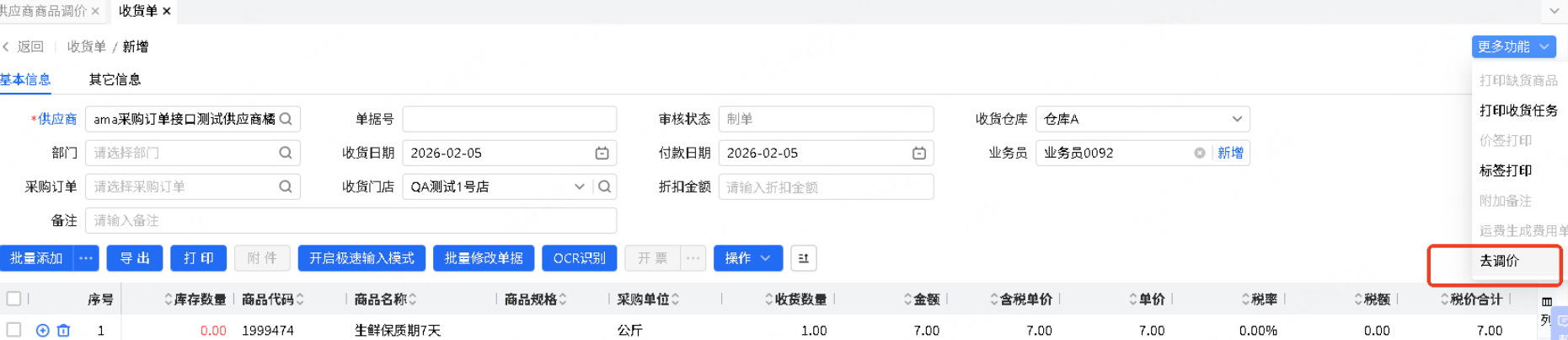The height and width of the screenshot is (340, 1568).
Task: Click the 开启极速输入模式 button
Action: coord(361,258)
